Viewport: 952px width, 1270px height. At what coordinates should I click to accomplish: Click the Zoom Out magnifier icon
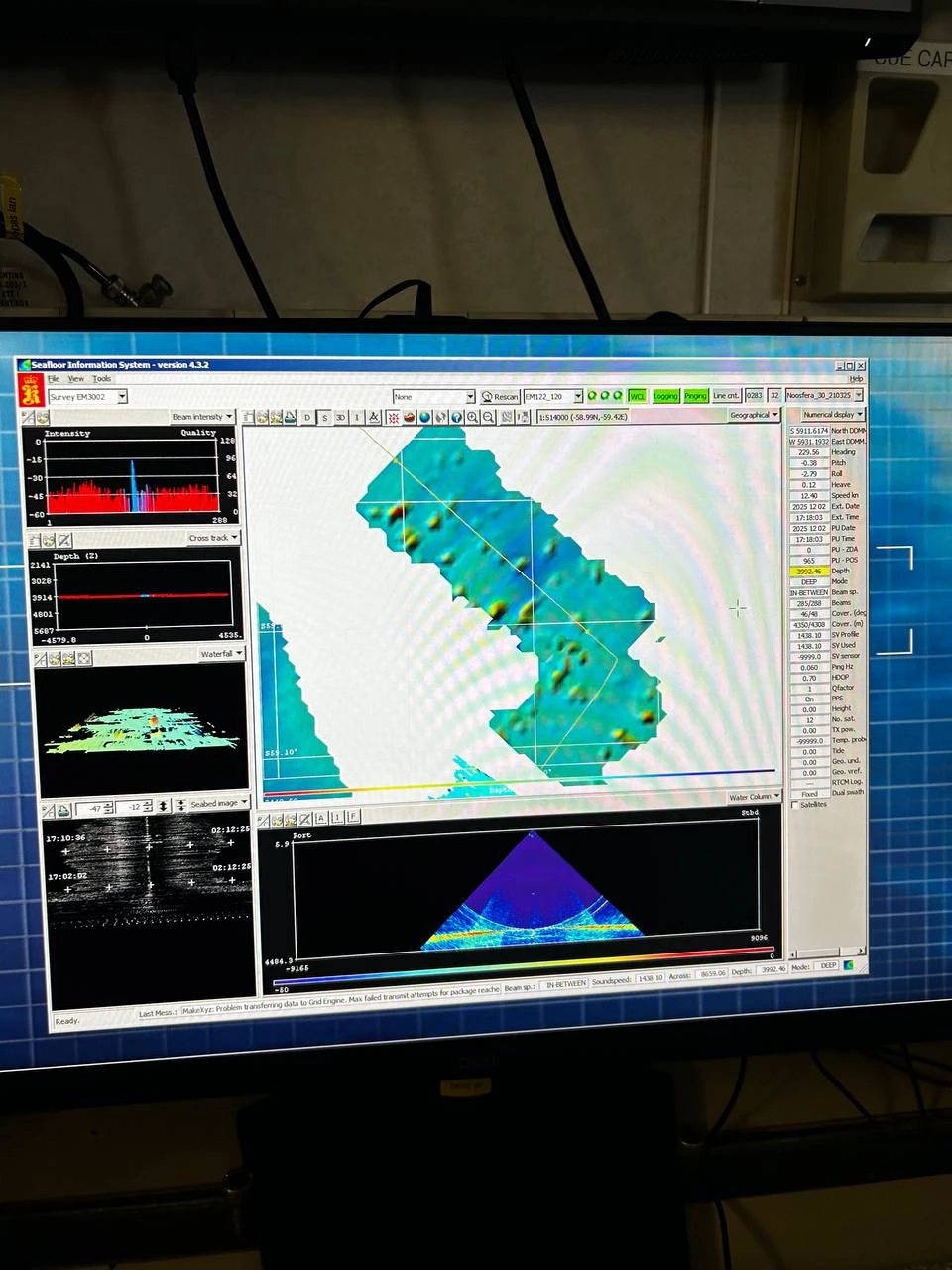tap(488, 418)
